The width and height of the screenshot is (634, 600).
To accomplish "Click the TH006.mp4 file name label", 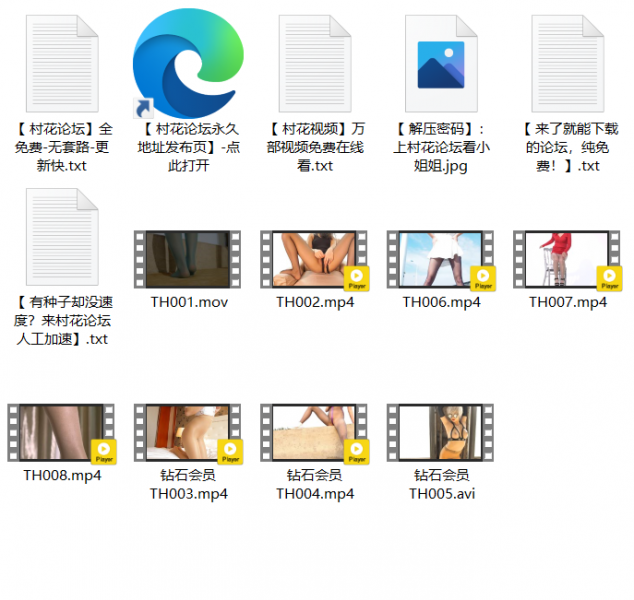I will point(440,302).
